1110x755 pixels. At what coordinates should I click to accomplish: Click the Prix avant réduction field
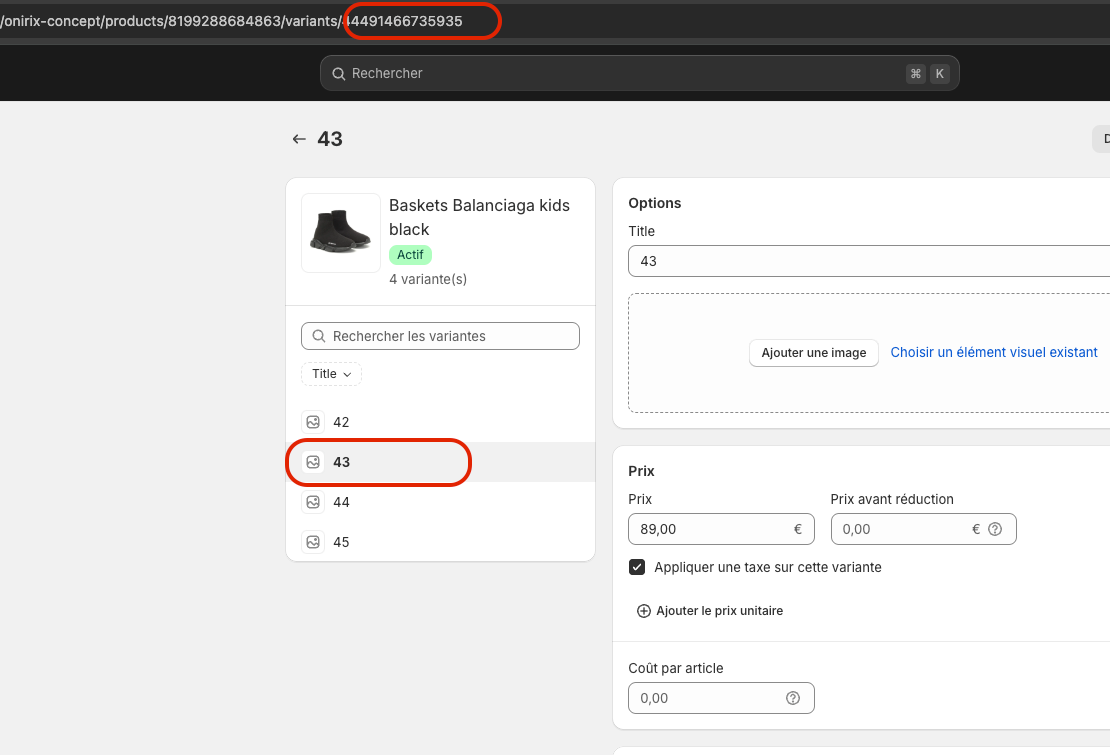[923, 529]
